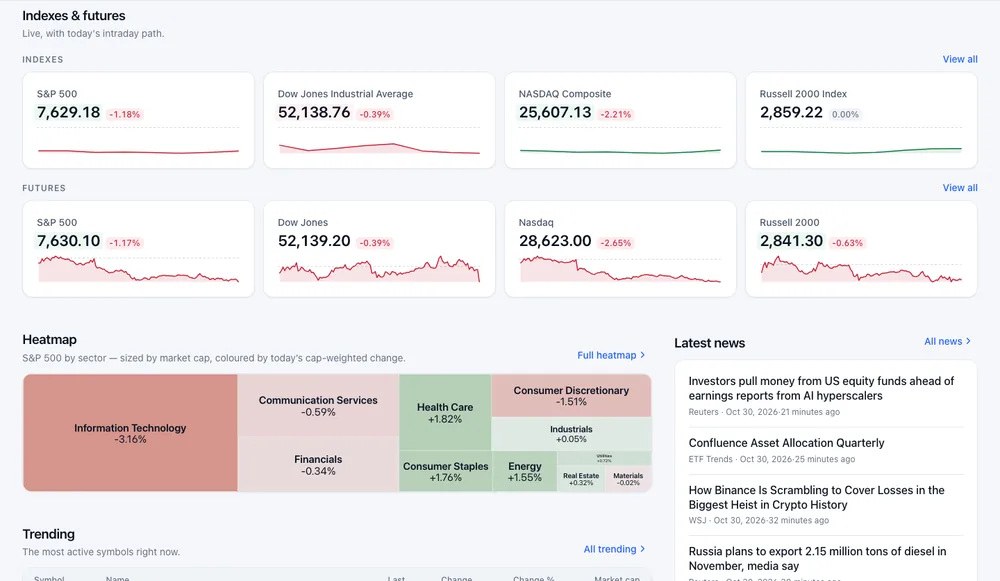Click the NASDAQ Composite -2.21% badge
Image resolution: width=1000 pixels, height=581 pixels.
coord(615,114)
